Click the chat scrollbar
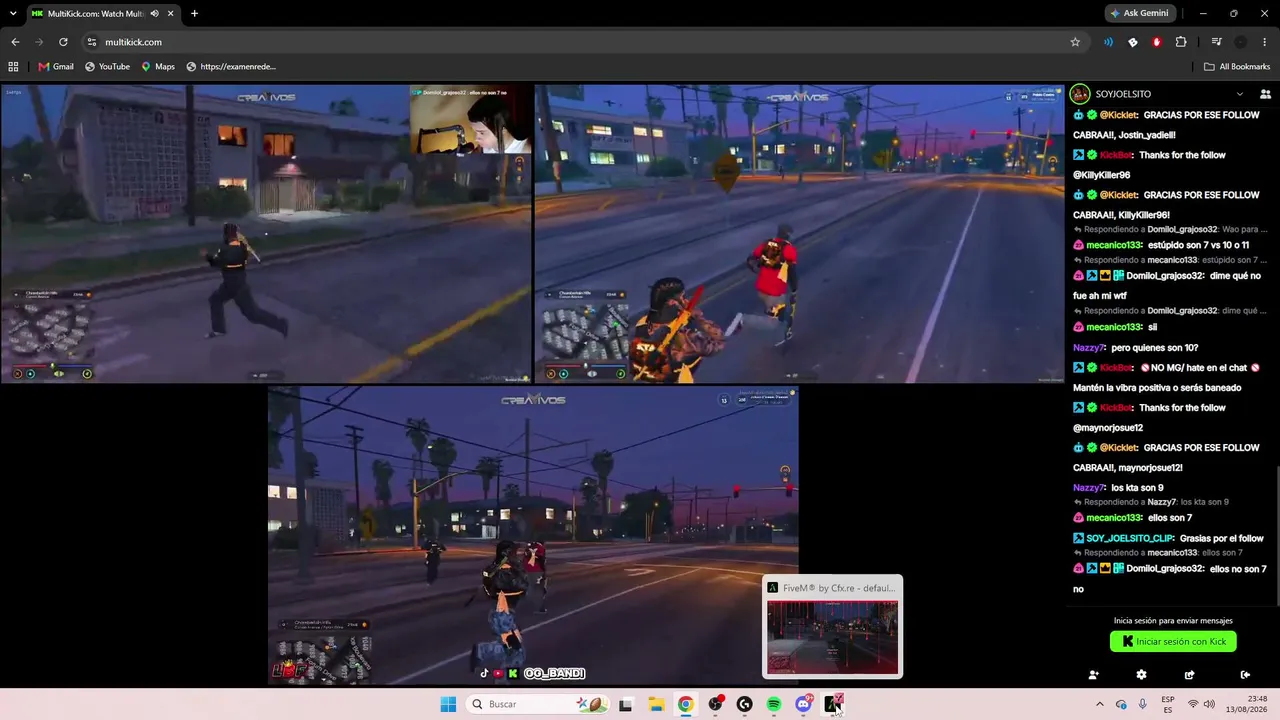 [x=1276, y=533]
